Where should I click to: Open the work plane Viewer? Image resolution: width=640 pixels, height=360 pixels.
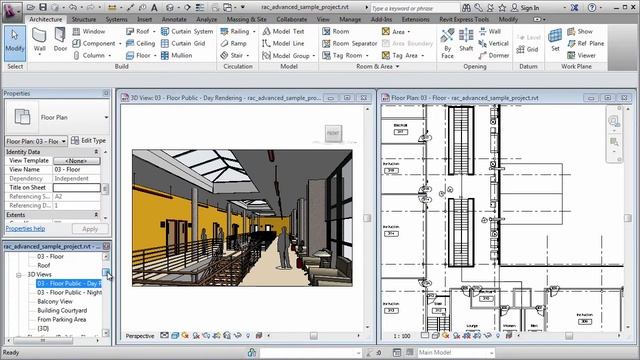(582, 56)
